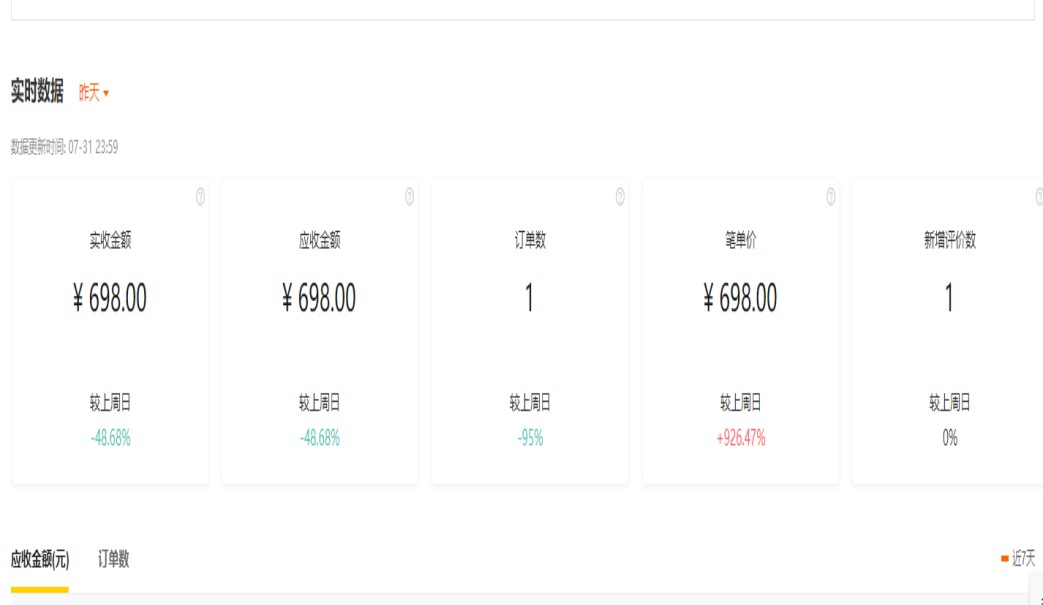
Task: Click the +926.47% change under 笔单价
Action: (x=740, y=438)
